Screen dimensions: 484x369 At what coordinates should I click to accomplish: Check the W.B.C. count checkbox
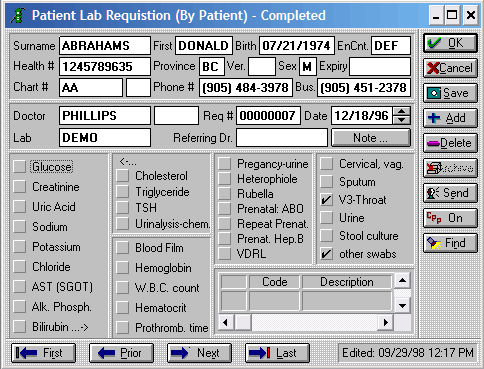(x=123, y=288)
